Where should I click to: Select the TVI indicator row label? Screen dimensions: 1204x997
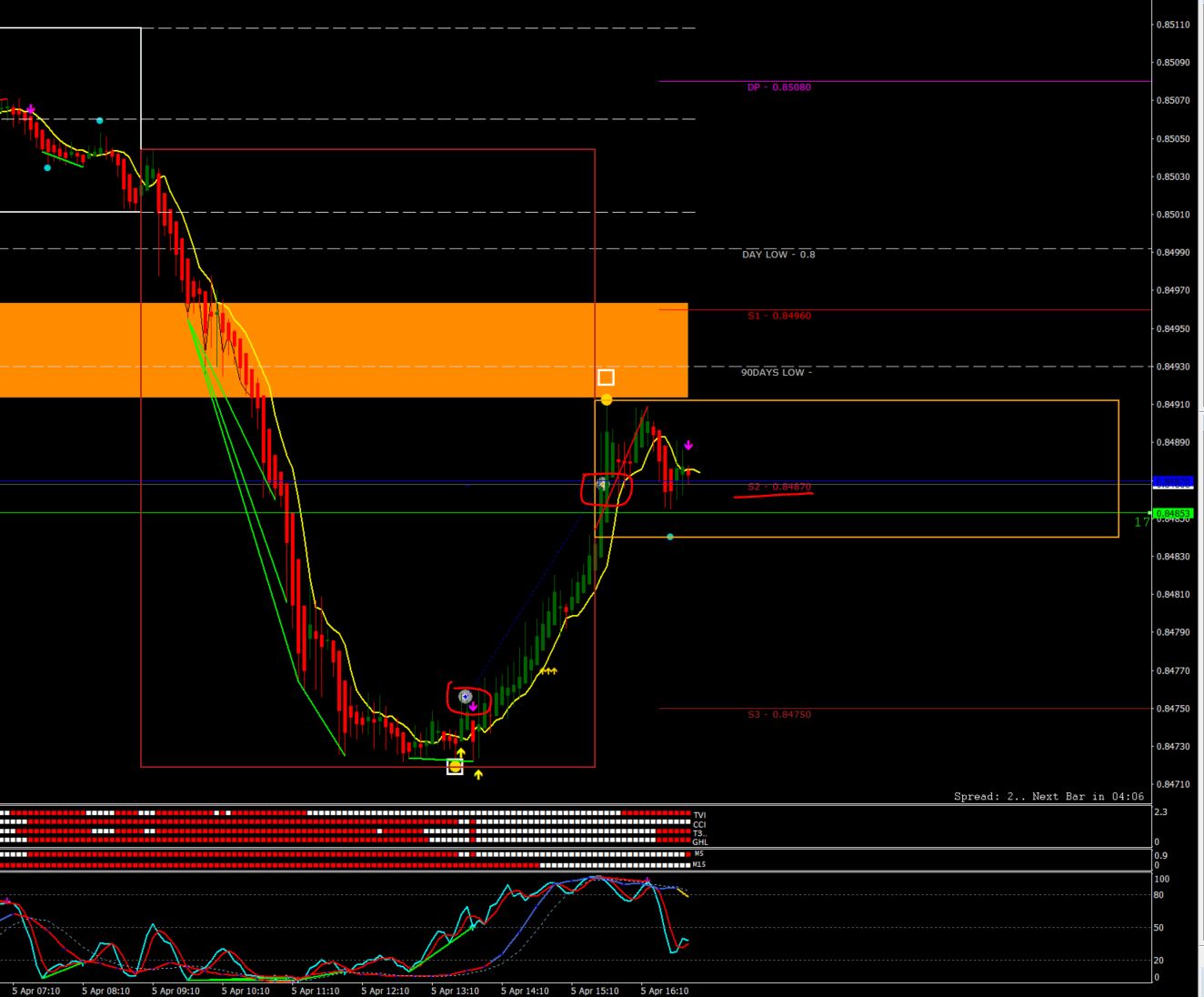coord(699,815)
